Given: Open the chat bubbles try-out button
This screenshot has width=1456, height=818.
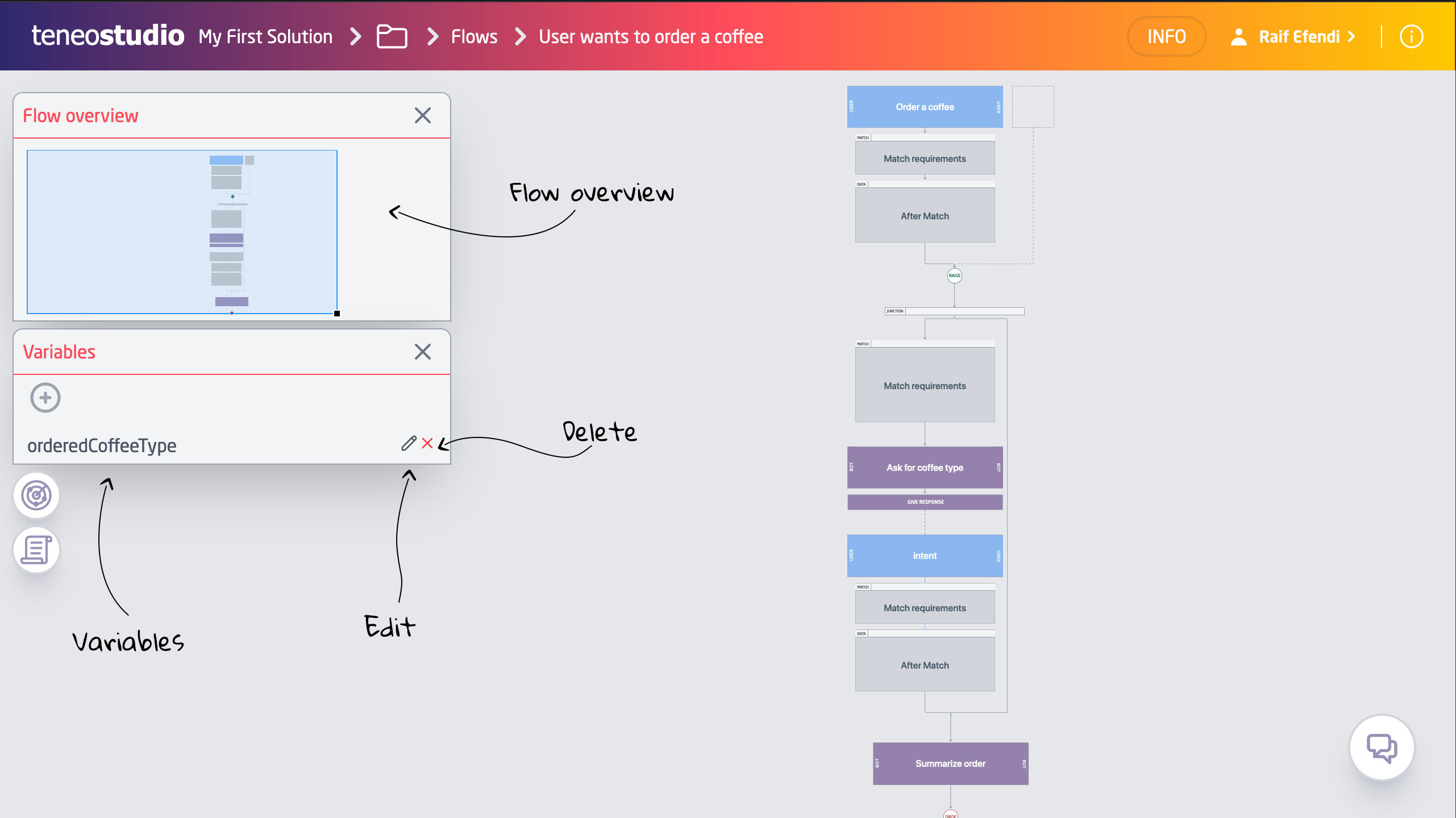Looking at the screenshot, I should tap(1382, 748).
